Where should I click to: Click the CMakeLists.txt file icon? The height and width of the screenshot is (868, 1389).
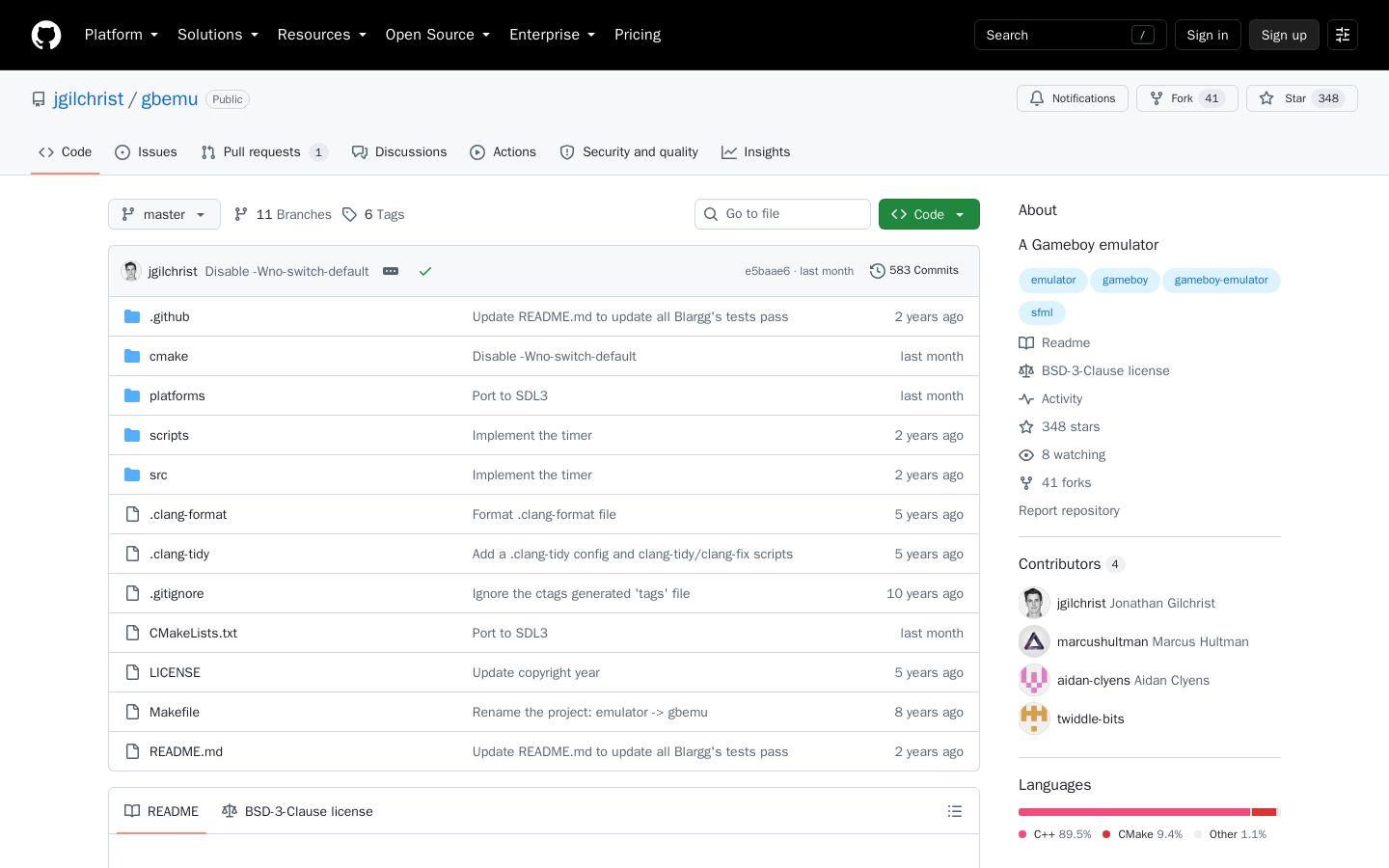click(x=133, y=633)
